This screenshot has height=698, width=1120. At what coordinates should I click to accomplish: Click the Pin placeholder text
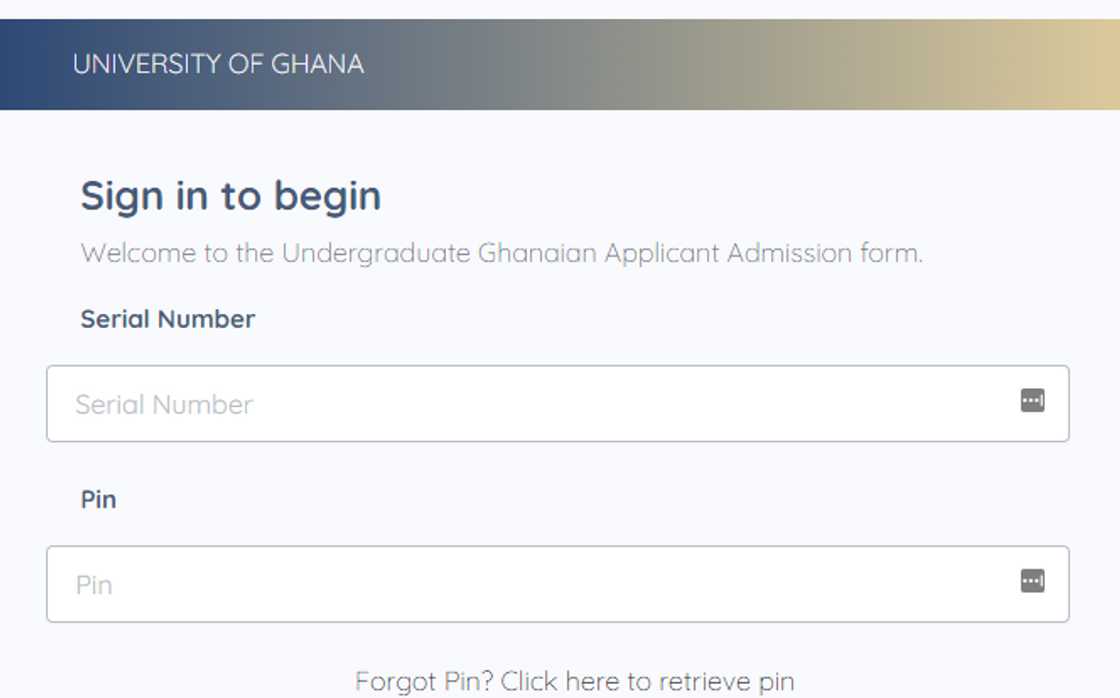tap(96, 585)
